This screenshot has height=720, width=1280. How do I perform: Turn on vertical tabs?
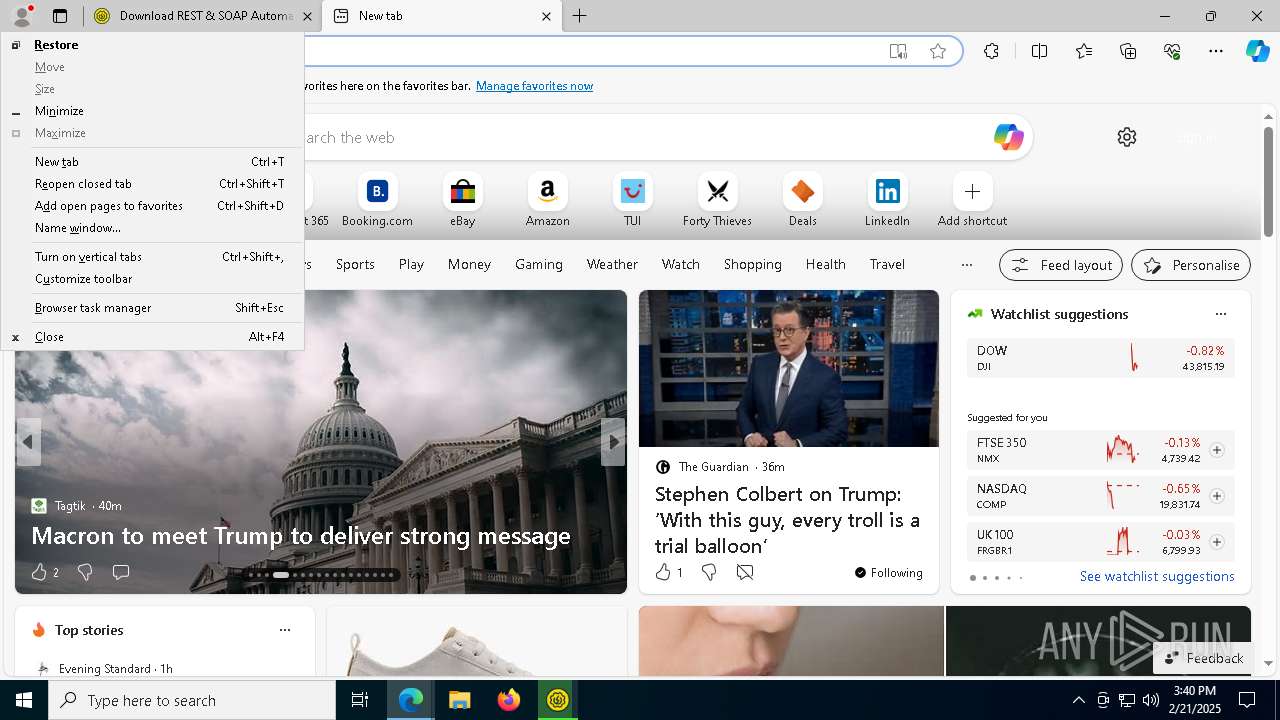(x=153, y=257)
